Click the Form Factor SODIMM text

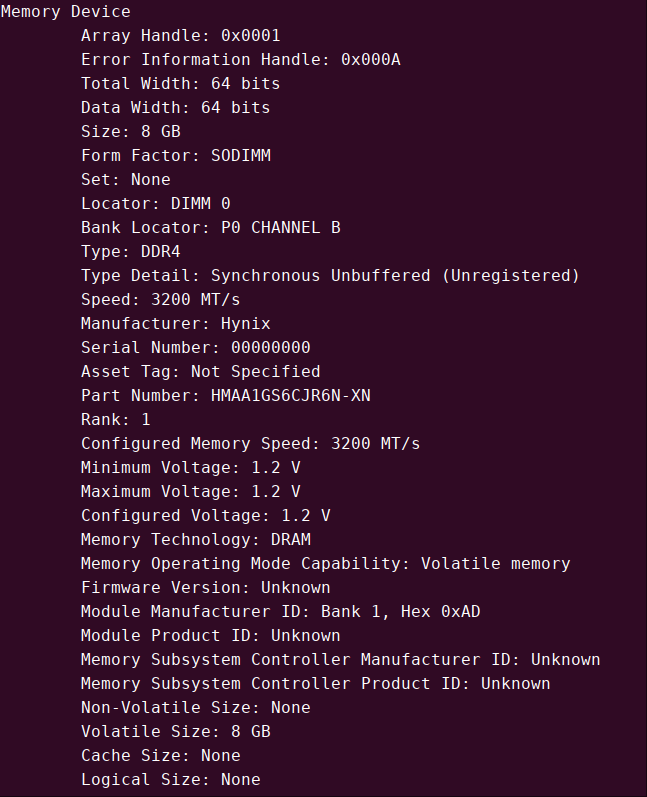(x=176, y=156)
